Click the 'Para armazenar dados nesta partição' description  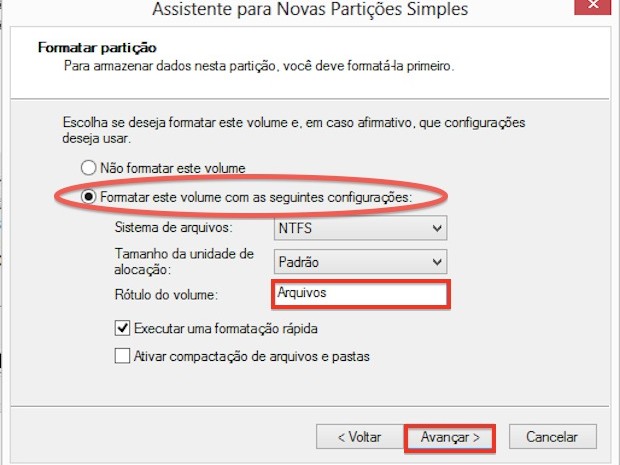click(260, 66)
